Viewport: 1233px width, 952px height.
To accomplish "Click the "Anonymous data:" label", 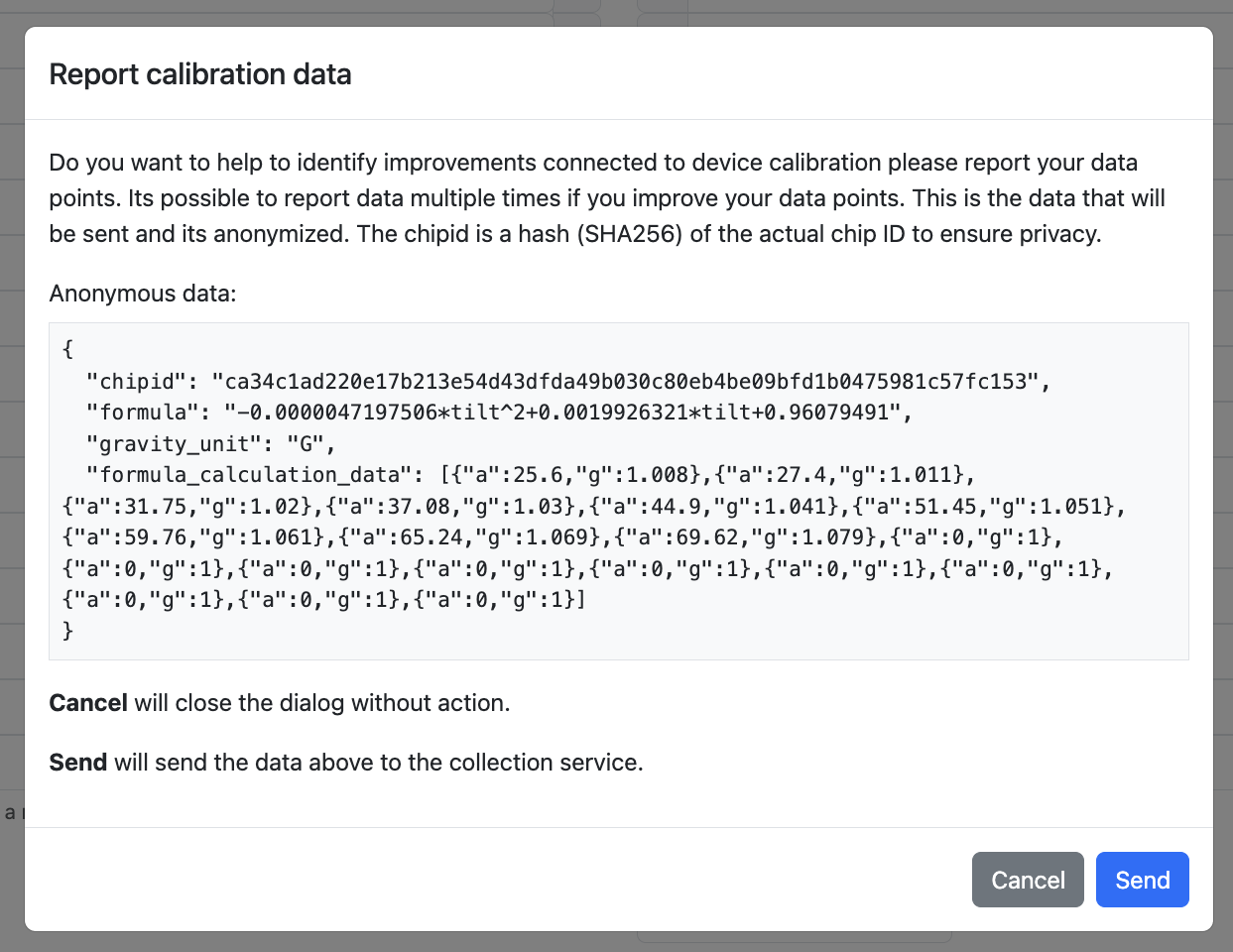I will point(143,294).
